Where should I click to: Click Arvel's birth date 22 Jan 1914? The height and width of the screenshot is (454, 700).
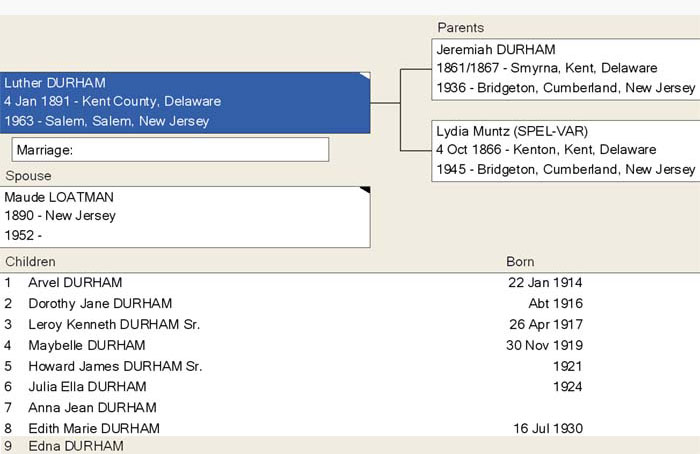point(545,283)
